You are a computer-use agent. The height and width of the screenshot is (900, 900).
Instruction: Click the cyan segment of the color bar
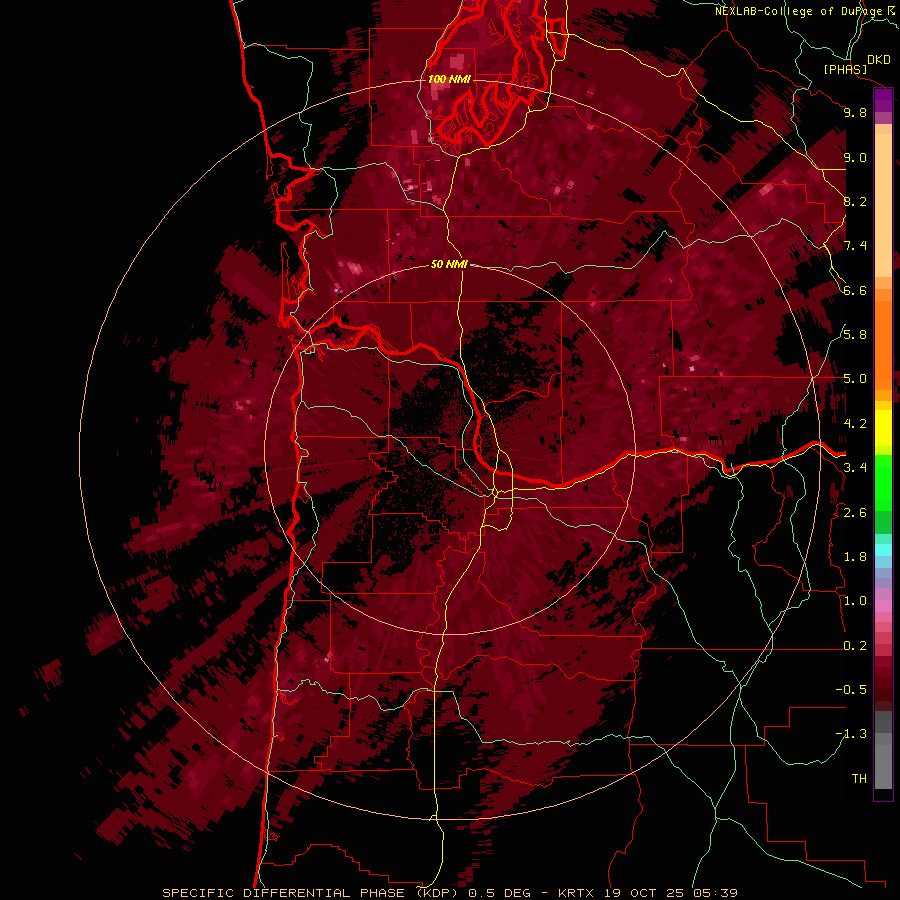(x=883, y=550)
